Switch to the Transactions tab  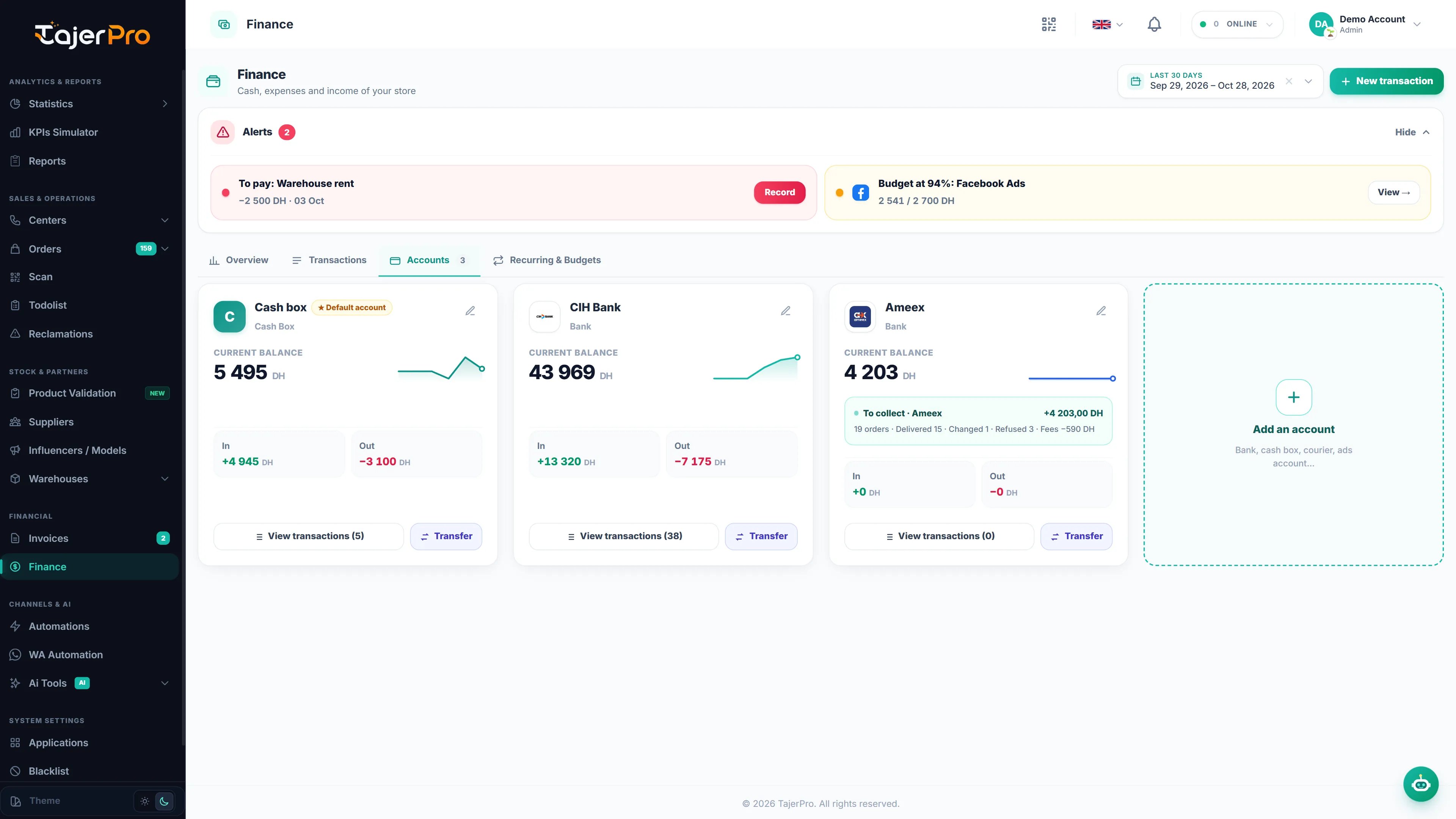(x=329, y=260)
